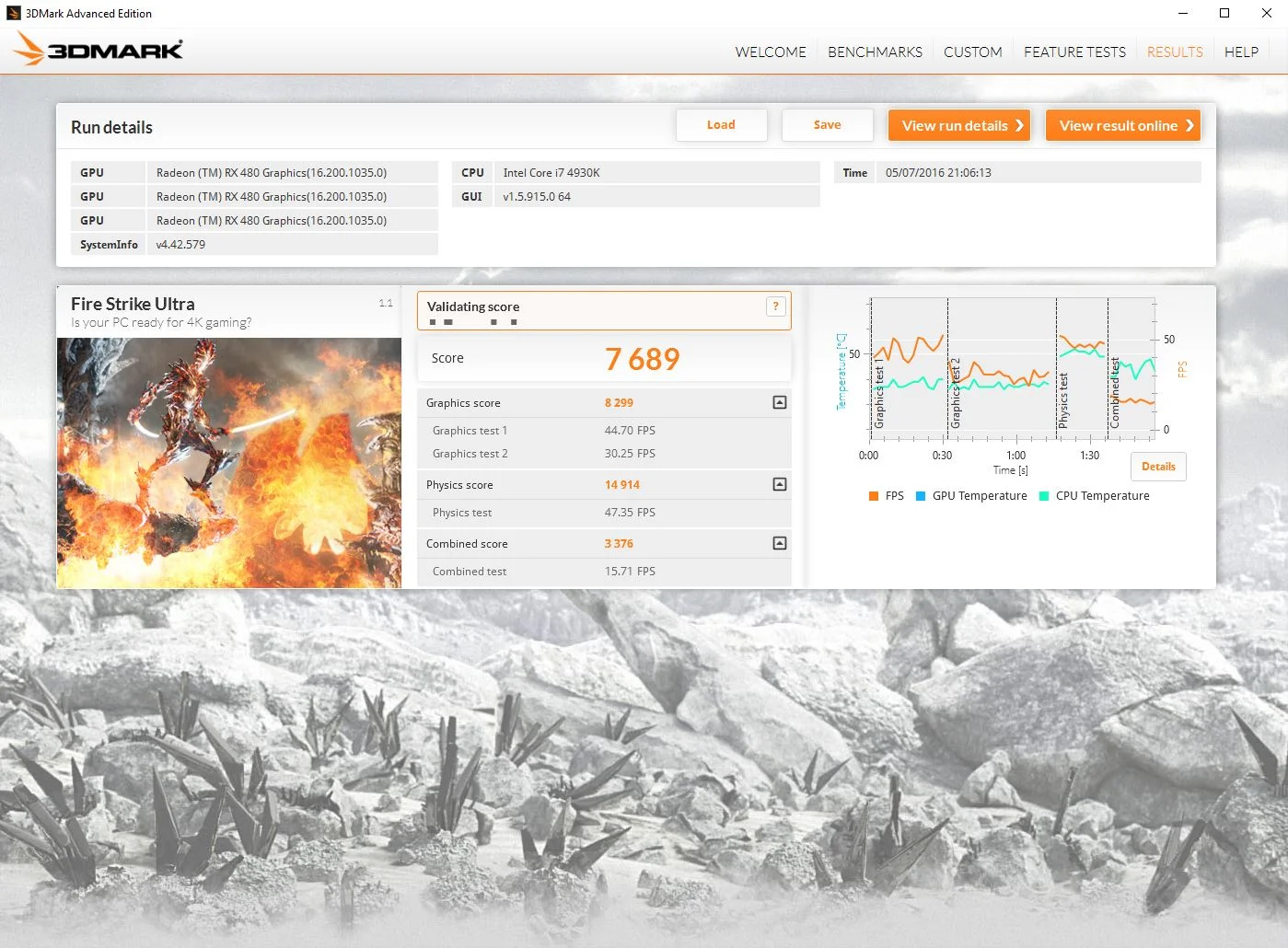Click the run time 05/07/2016 21:06:13
The width and height of the screenshot is (1288, 948).
click(938, 173)
